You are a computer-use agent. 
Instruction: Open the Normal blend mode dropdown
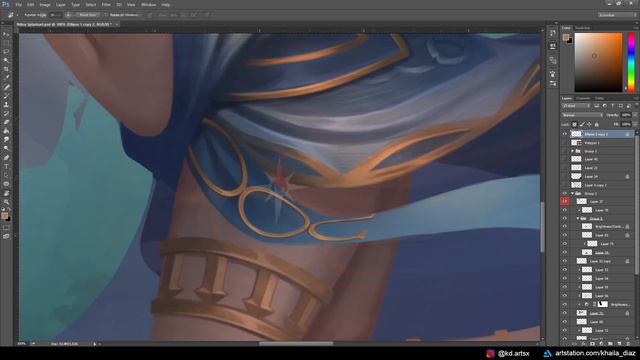pyautogui.click(x=582, y=115)
